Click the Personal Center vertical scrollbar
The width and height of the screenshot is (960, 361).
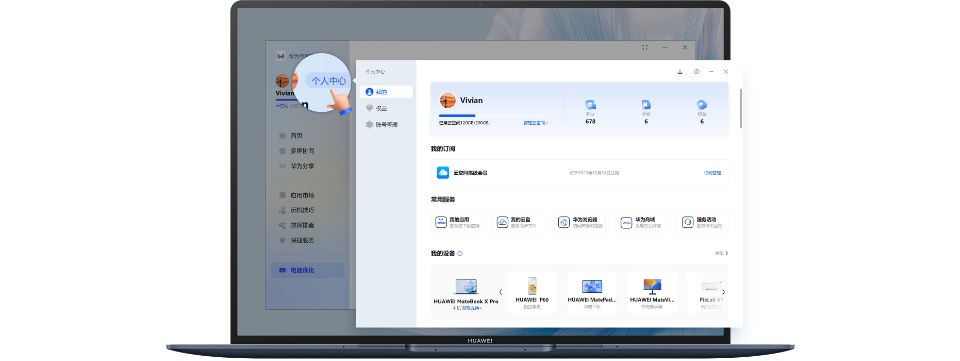click(741, 108)
